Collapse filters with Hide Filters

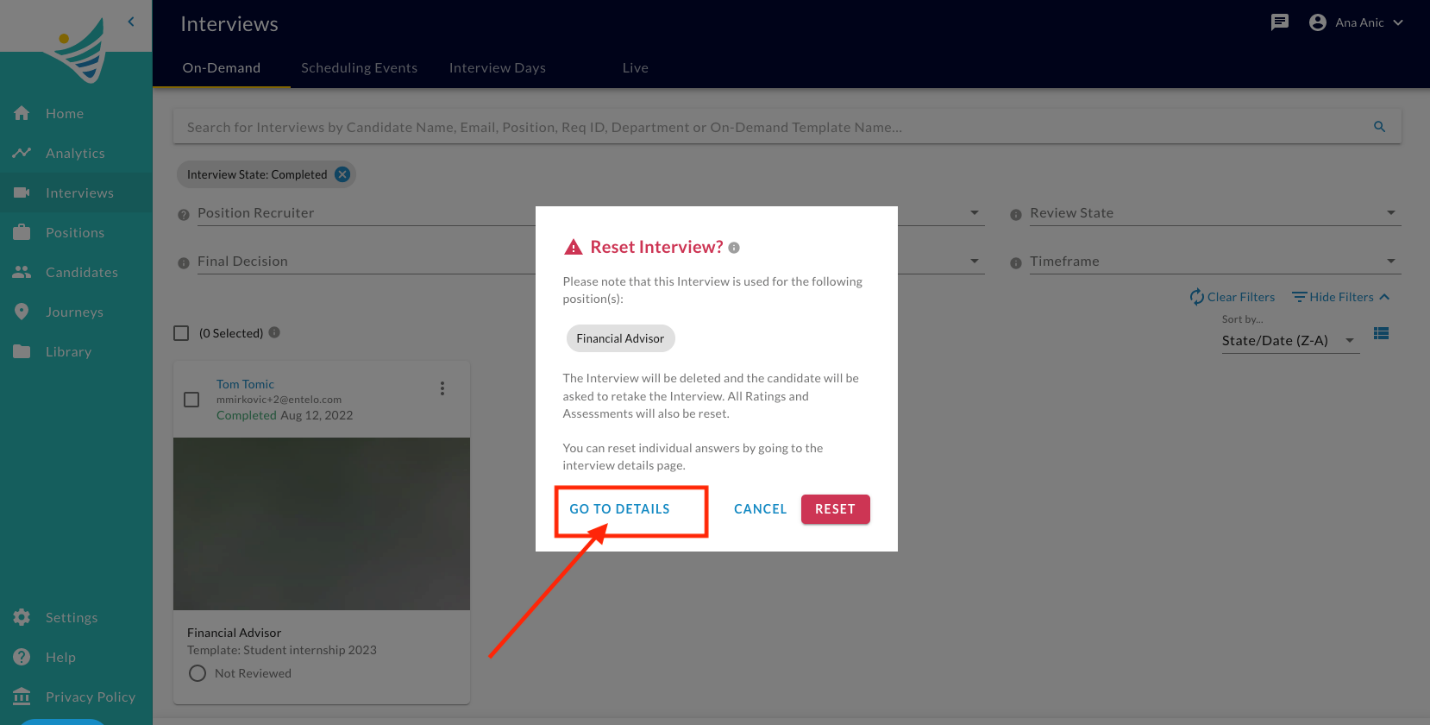(1341, 297)
